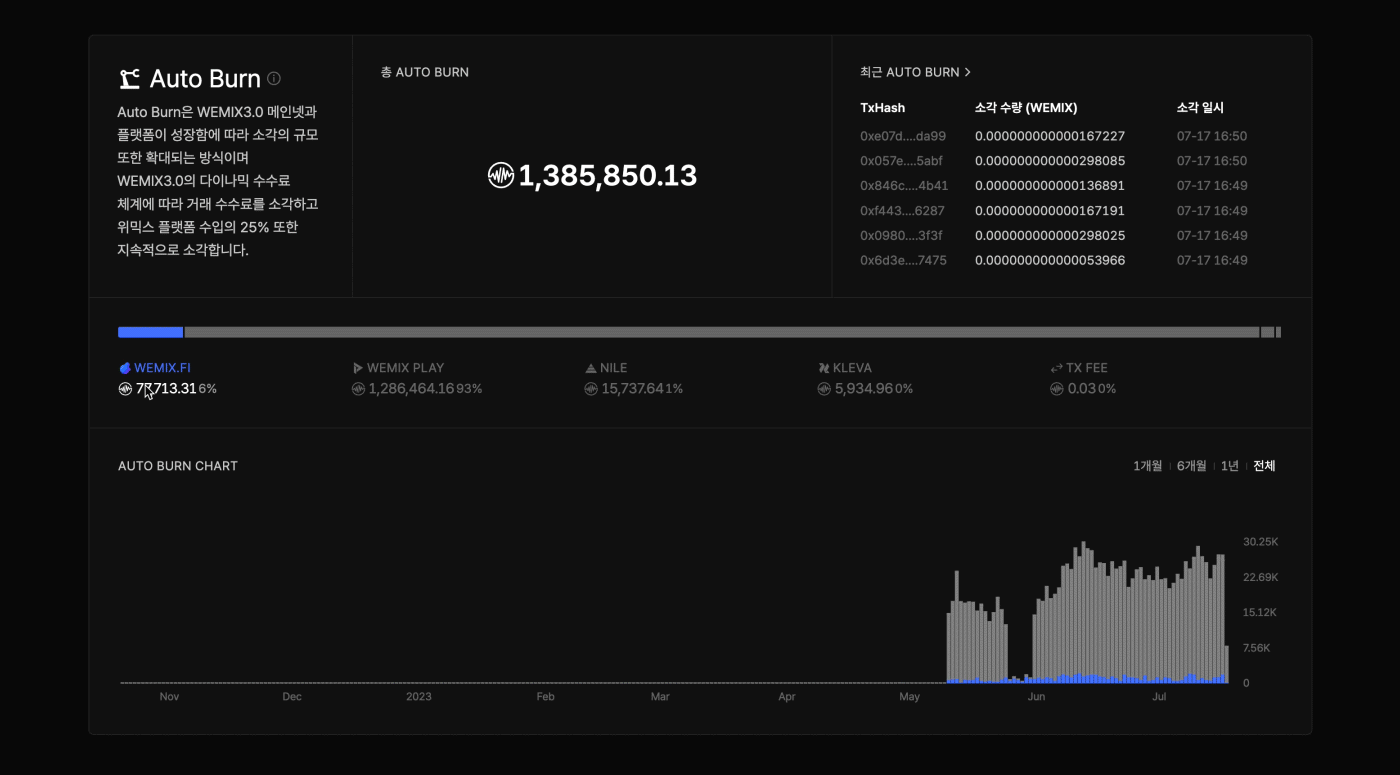The image size is (1400, 775).
Task: Click burn amount 0.000000000000167191
Action: (1050, 211)
